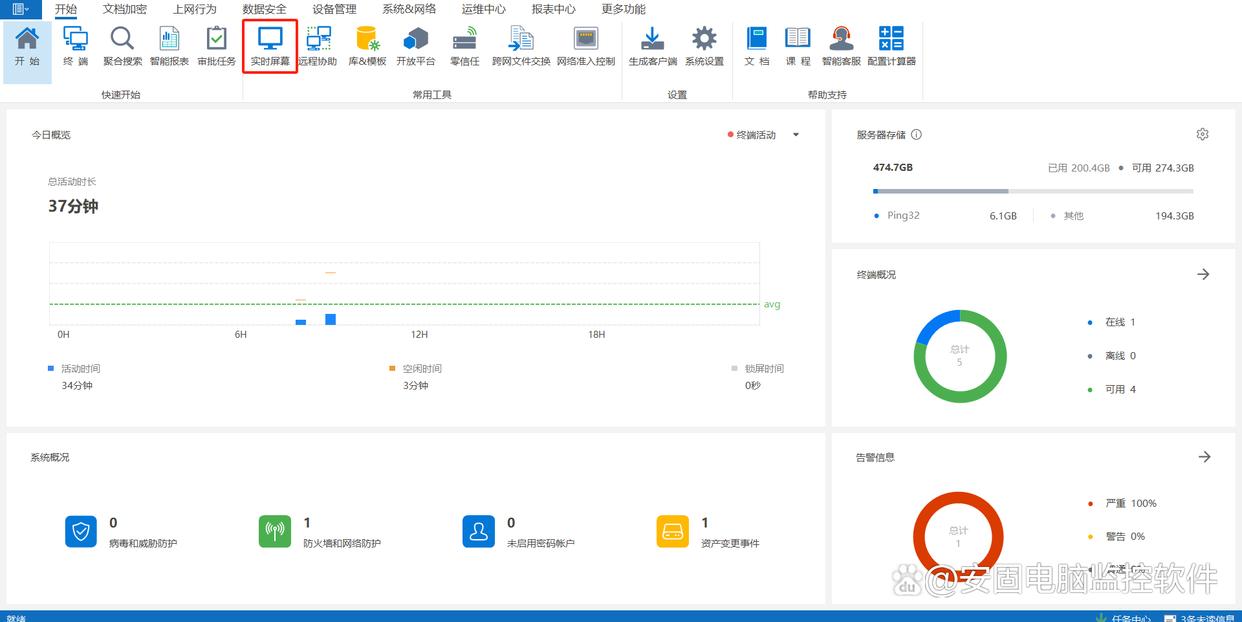
Task: Select the 智能报表 smart report icon
Action: pyautogui.click(x=169, y=46)
